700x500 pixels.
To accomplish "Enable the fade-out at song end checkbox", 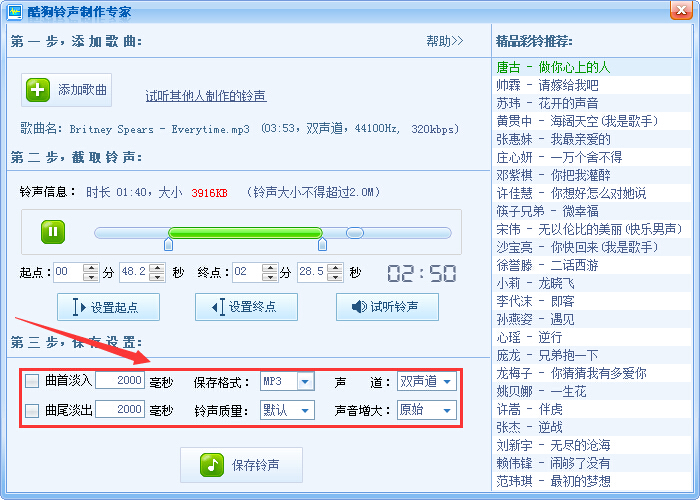I will pyautogui.click(x=33, y=410).
